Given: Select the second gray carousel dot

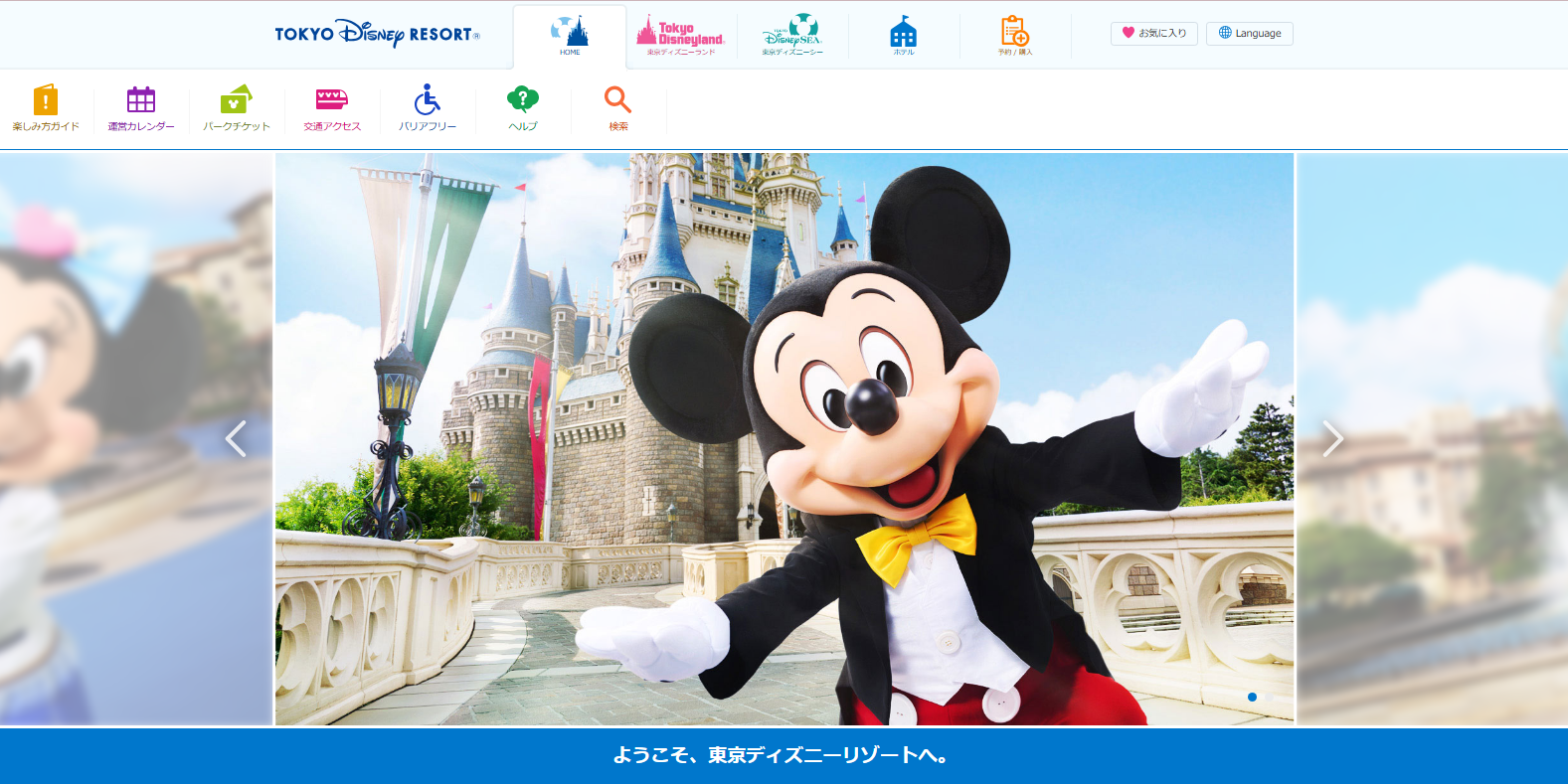Looking at the screenshot, I should [1270, 697].
